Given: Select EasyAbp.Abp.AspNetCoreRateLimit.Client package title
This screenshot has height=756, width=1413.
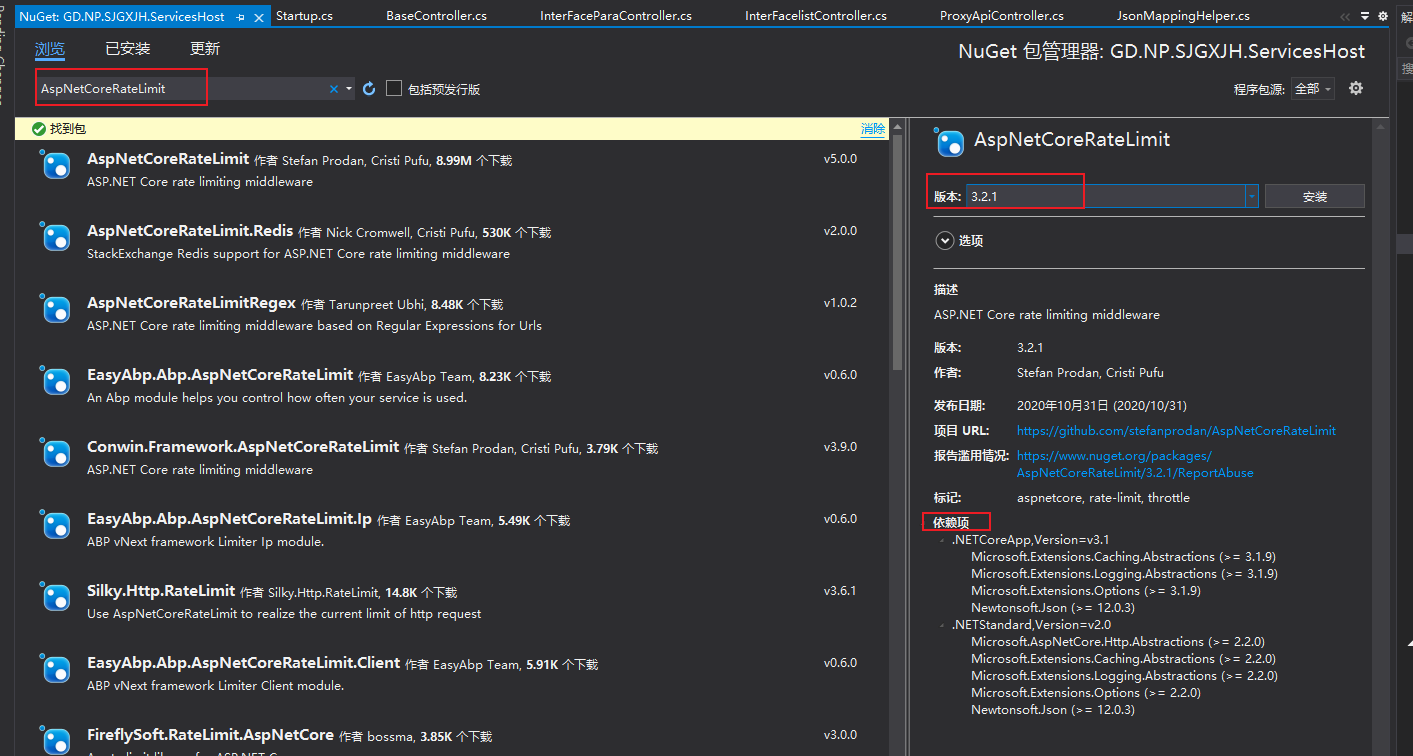Looking at the screenshot, I should point(243,662).
